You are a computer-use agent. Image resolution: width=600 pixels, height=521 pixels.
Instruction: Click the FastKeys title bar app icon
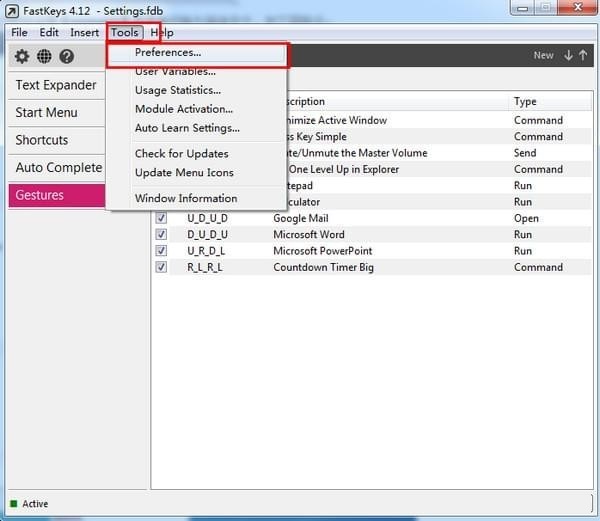[x=12, y=9]
